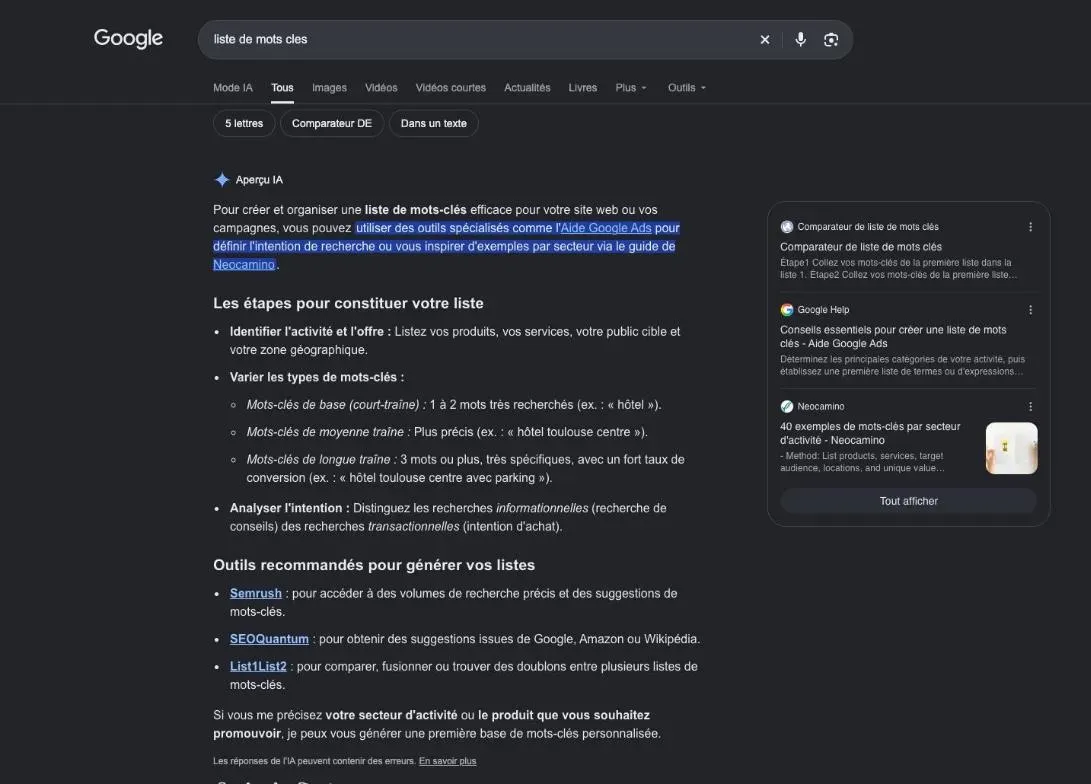The width and height of the screenshot is (1091, 784).
Task: Open the SEOQuantum link
Action: (x=269, y=639)
